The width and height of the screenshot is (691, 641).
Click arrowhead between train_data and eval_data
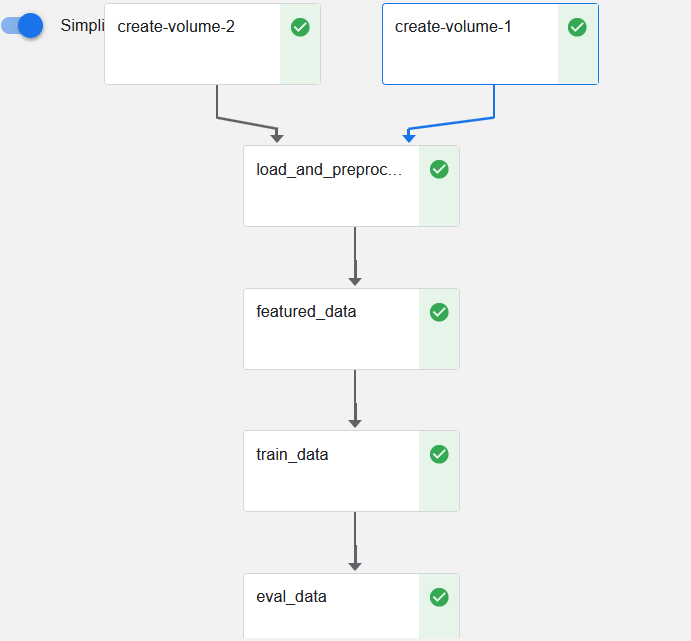click(x=355, y=566)
